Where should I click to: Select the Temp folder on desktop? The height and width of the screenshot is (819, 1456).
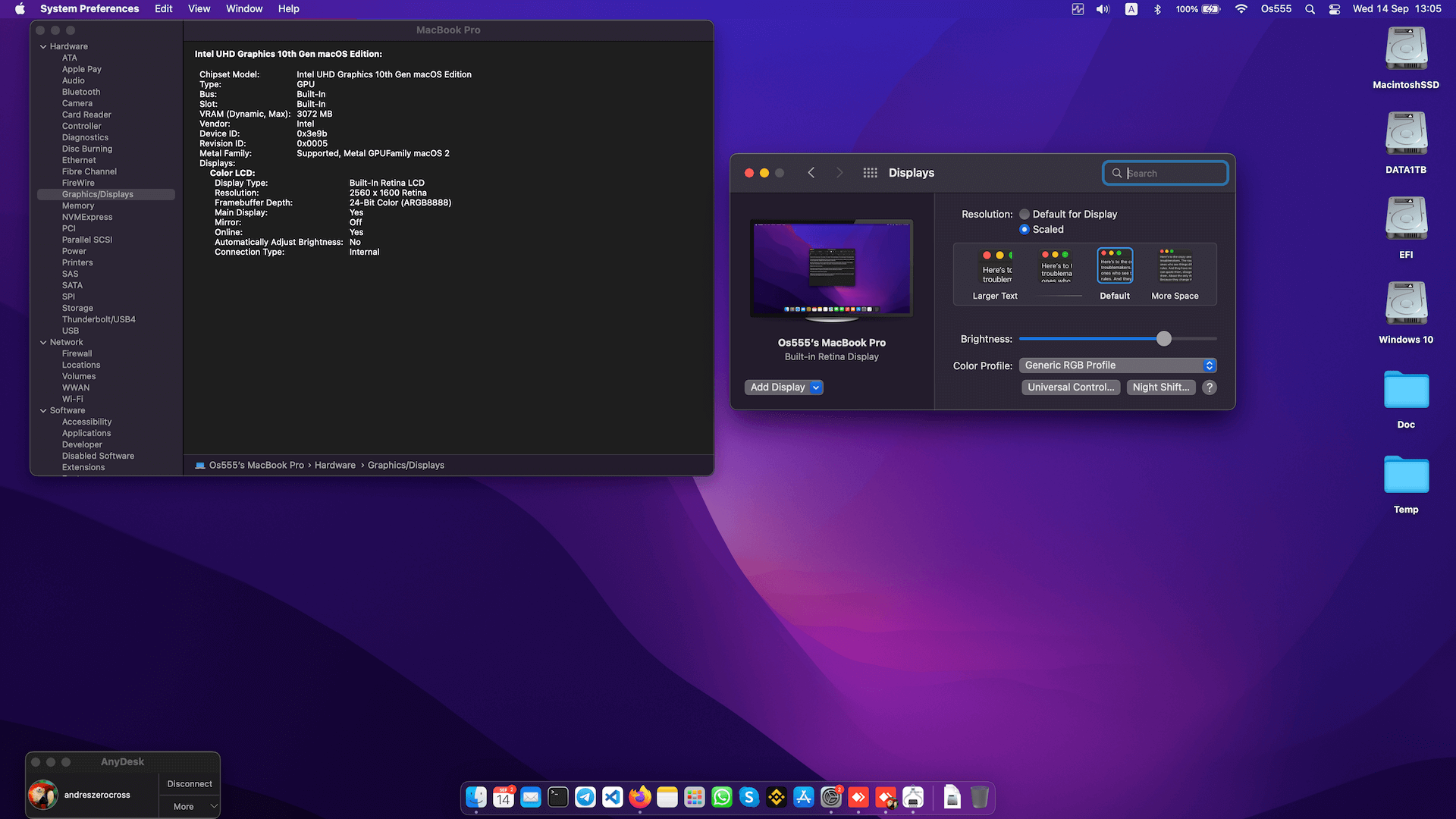coord(1406,484)
